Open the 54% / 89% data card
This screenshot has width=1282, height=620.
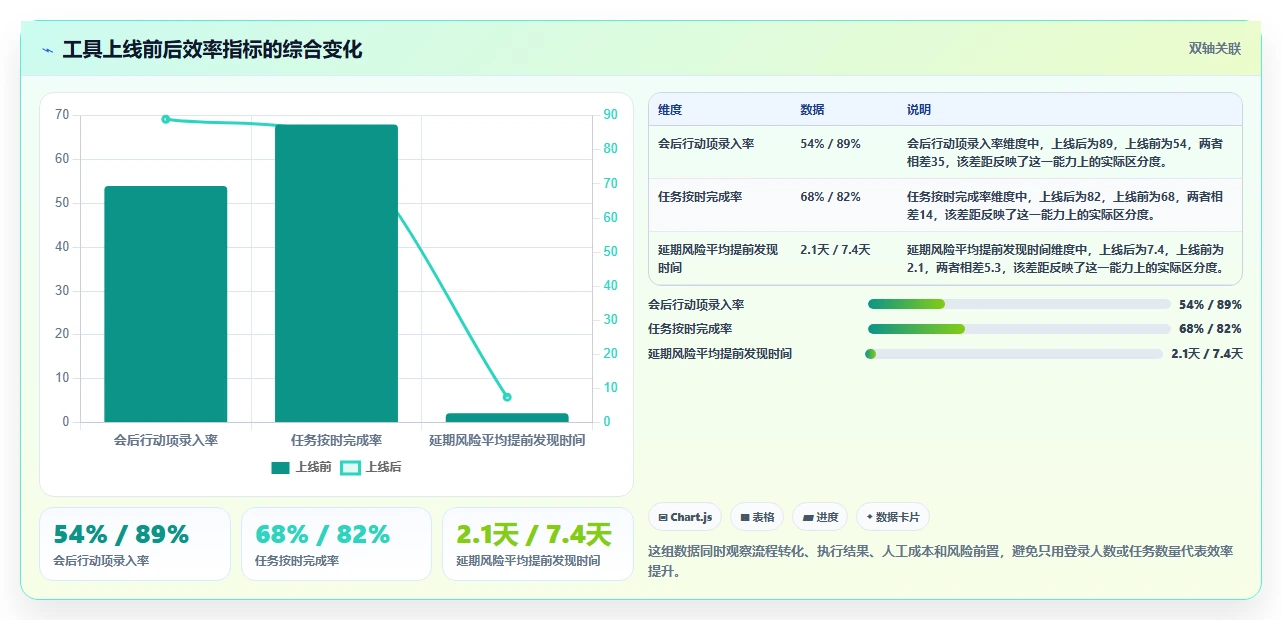pyautogui.click(x=135, y=544)
